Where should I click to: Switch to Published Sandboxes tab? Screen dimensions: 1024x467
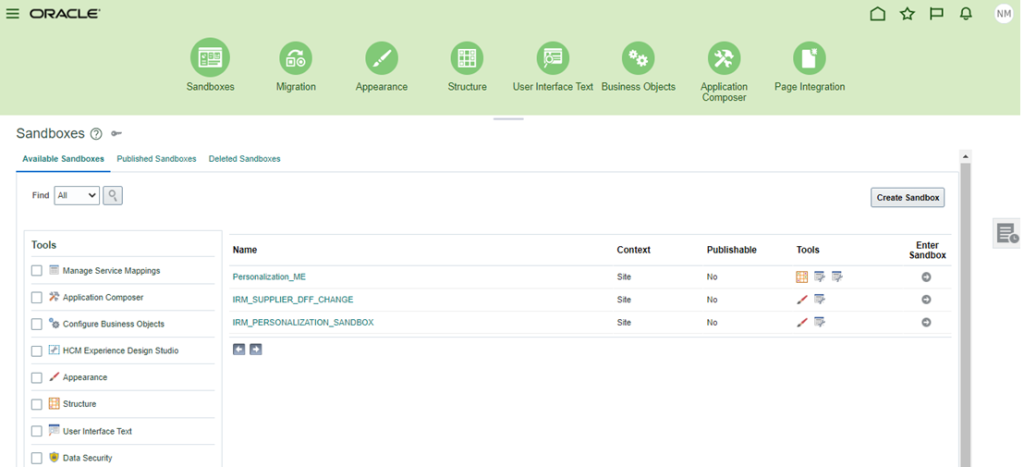pyautogui.click(x=157, y=159)
